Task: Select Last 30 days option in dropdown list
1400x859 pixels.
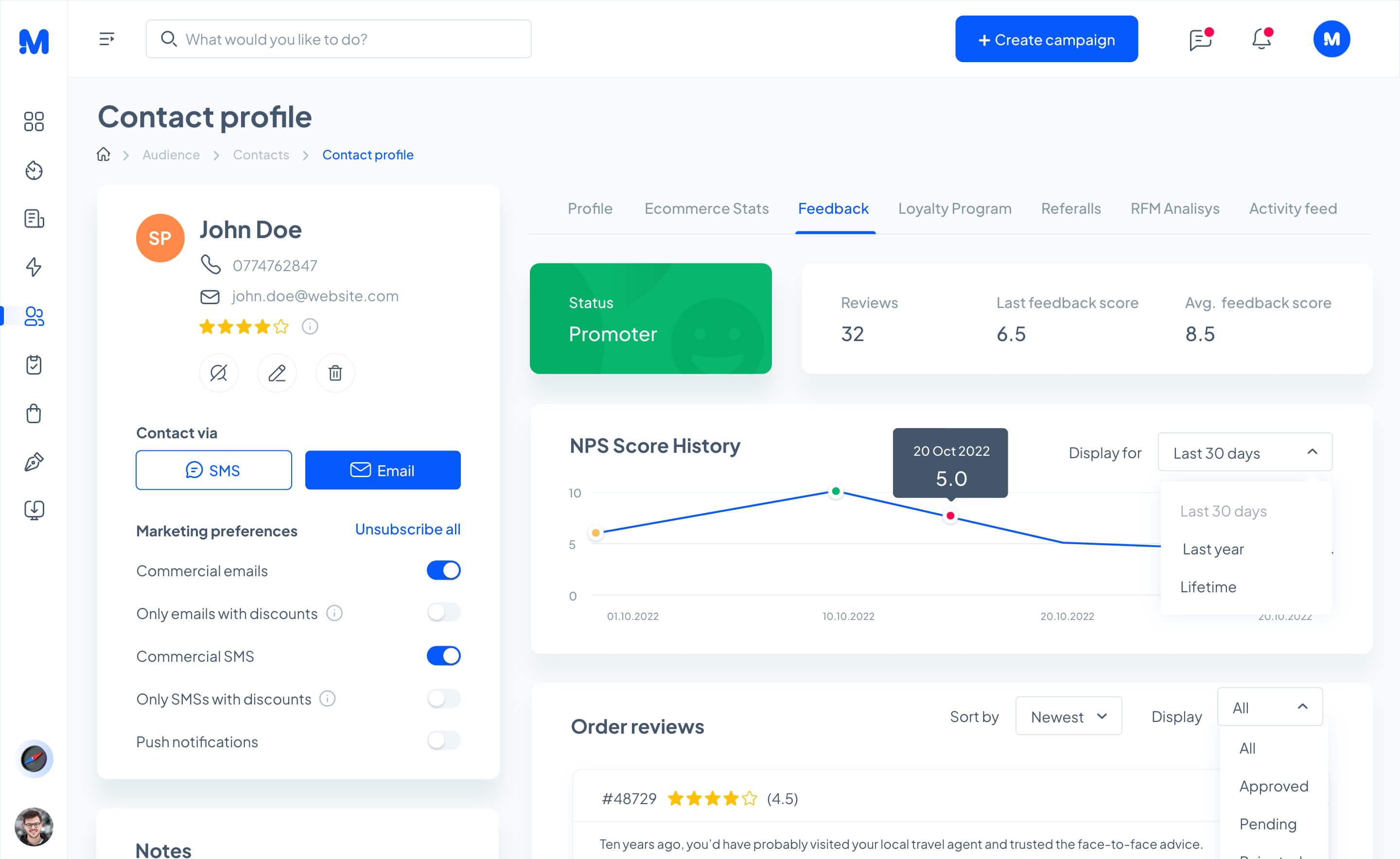Action: click(x=1223, y=511)
